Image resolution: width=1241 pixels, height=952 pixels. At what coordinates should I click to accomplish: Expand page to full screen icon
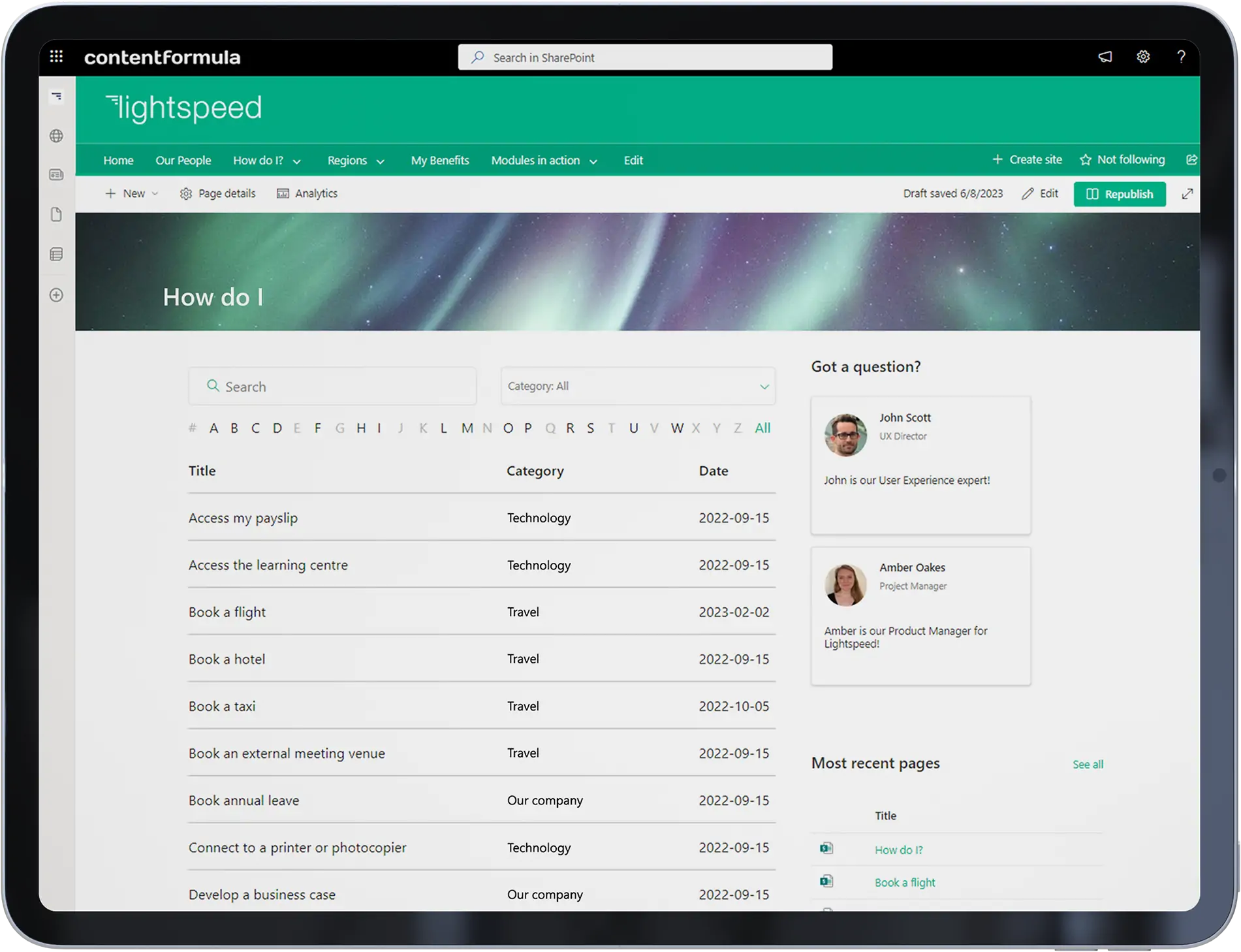click(x=1187, y=194)
